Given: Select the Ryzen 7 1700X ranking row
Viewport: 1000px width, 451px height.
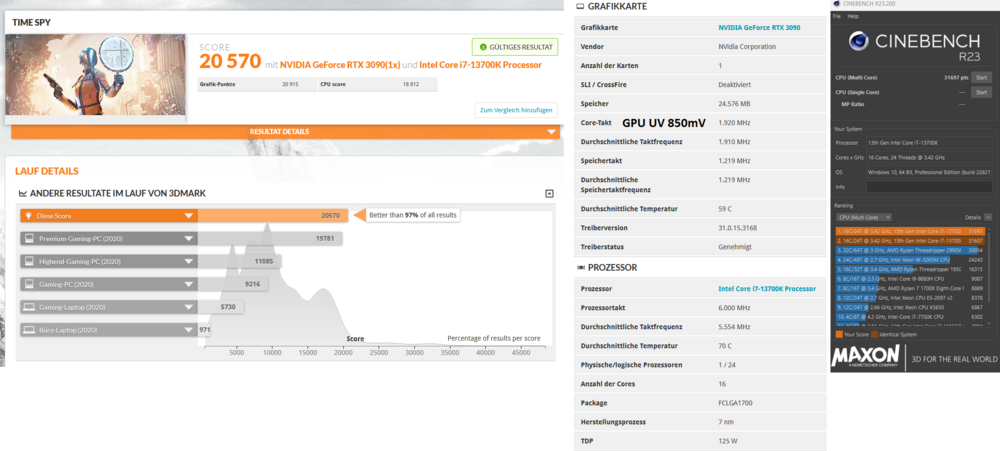Looking at the screenshot, I should click(910, 288).
